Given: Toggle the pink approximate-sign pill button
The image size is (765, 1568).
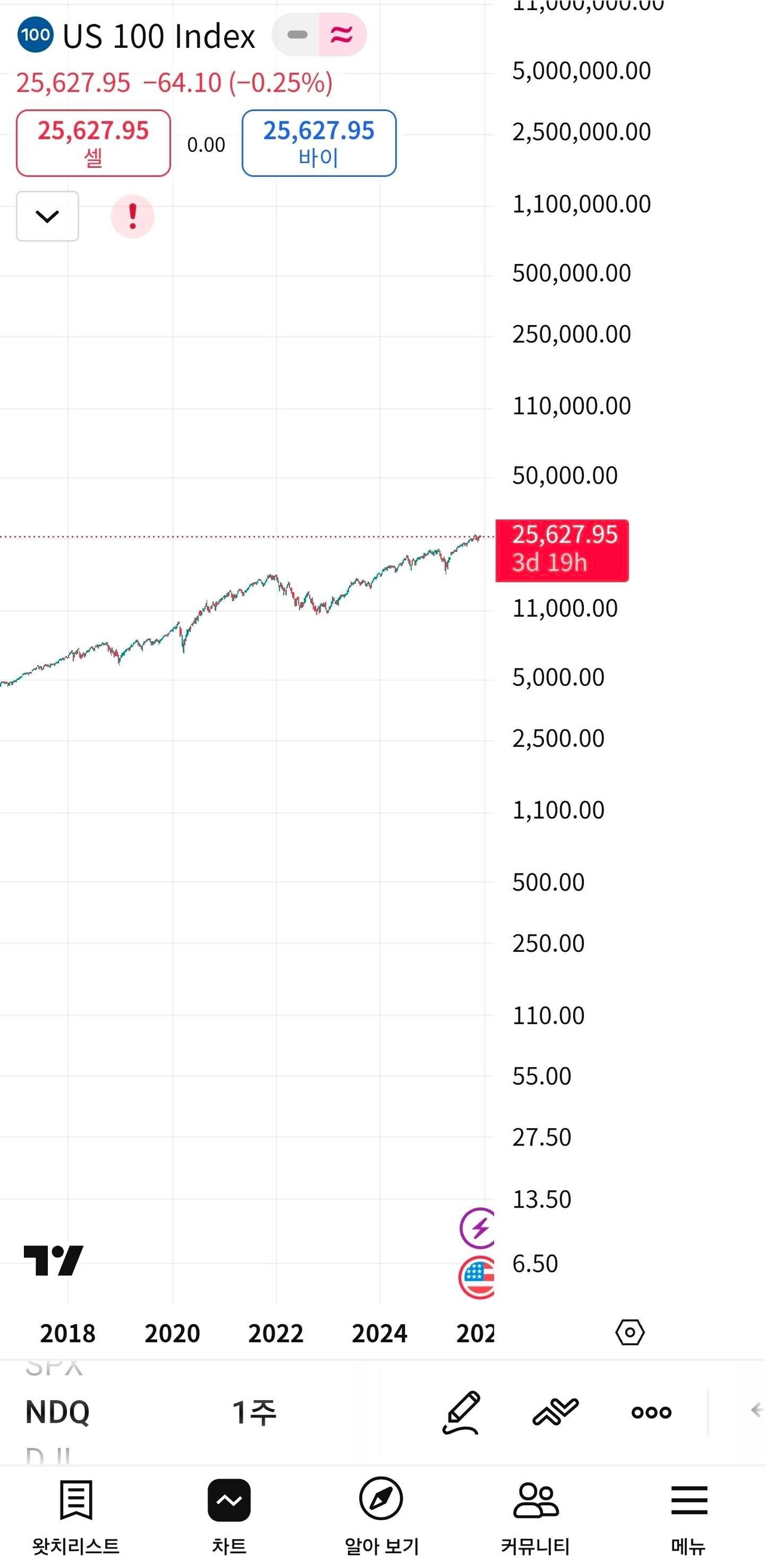Looking at the screenshot, I should (342, 35).
